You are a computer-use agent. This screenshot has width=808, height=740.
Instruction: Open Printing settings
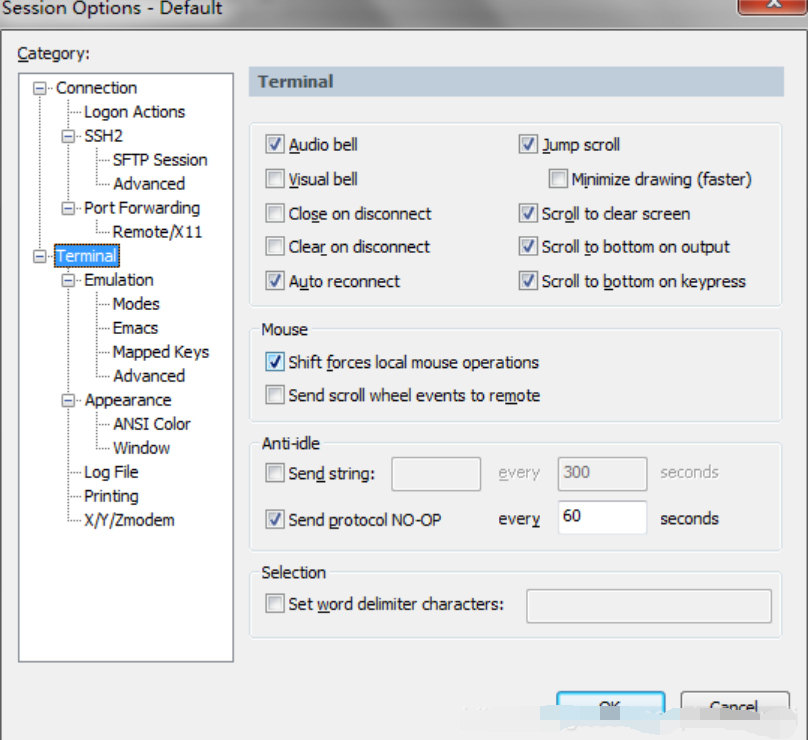(x=111, y=496)
